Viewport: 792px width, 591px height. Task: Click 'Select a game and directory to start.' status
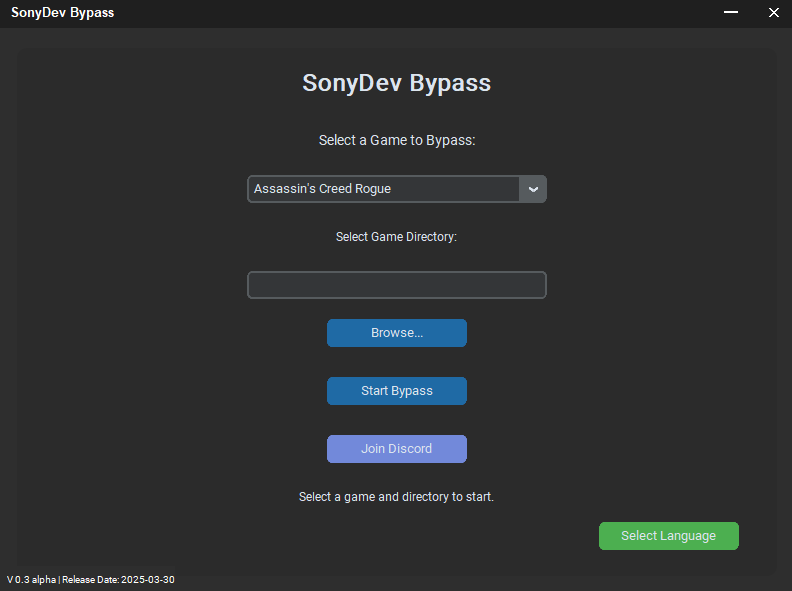[x=397, y=497]
